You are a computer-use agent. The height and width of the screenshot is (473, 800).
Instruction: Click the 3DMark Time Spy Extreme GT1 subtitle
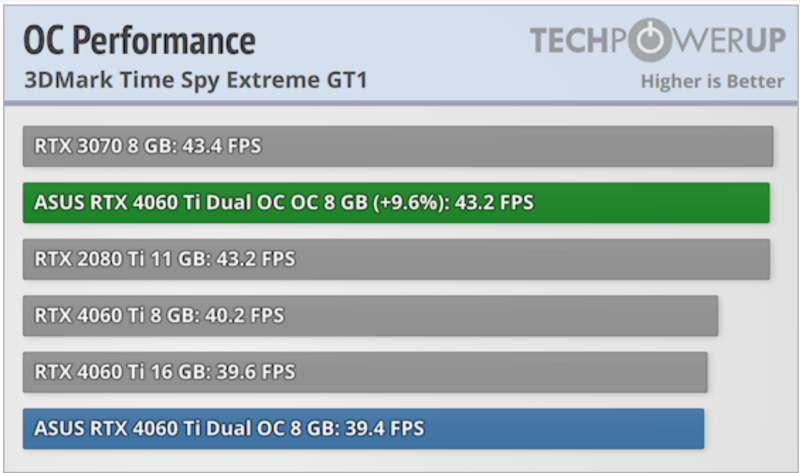196,80
